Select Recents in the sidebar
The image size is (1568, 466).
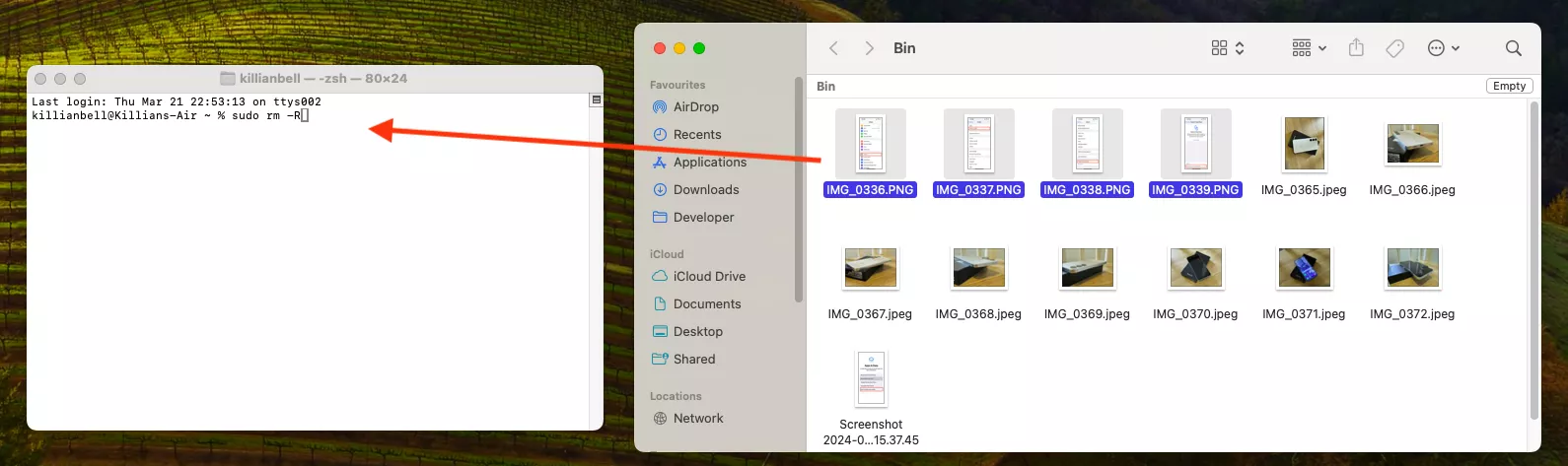pos(696,135)
